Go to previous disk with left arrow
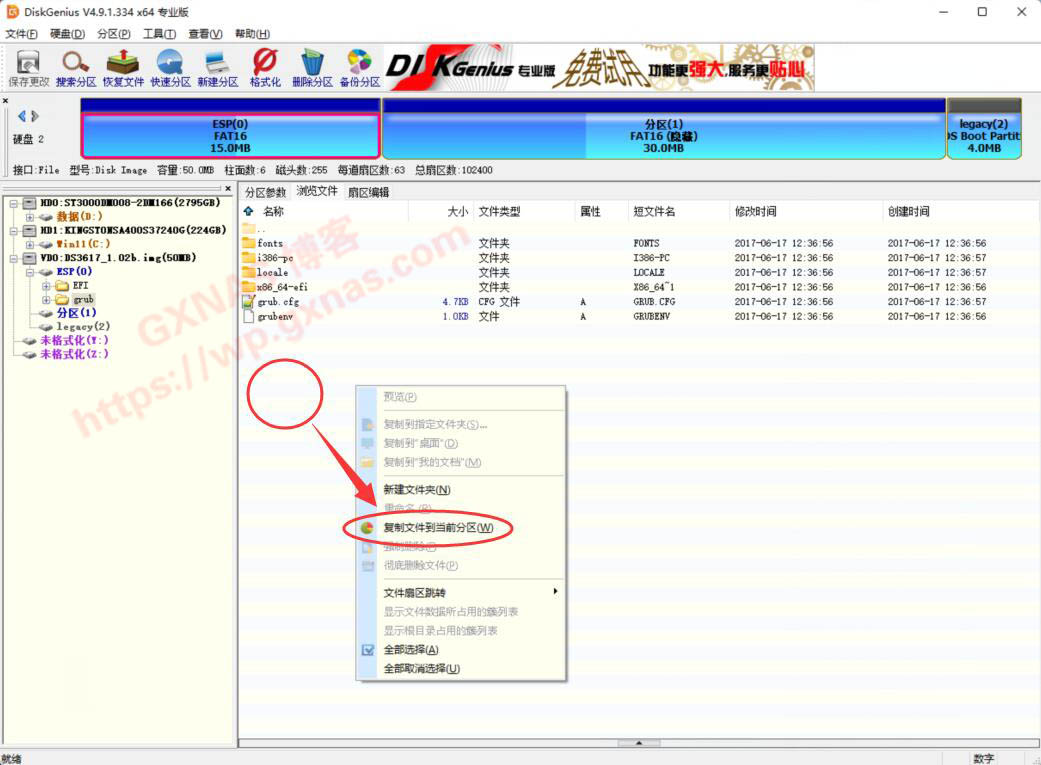The height and width of the screenshot is (765, 1041). coord(22,116)
